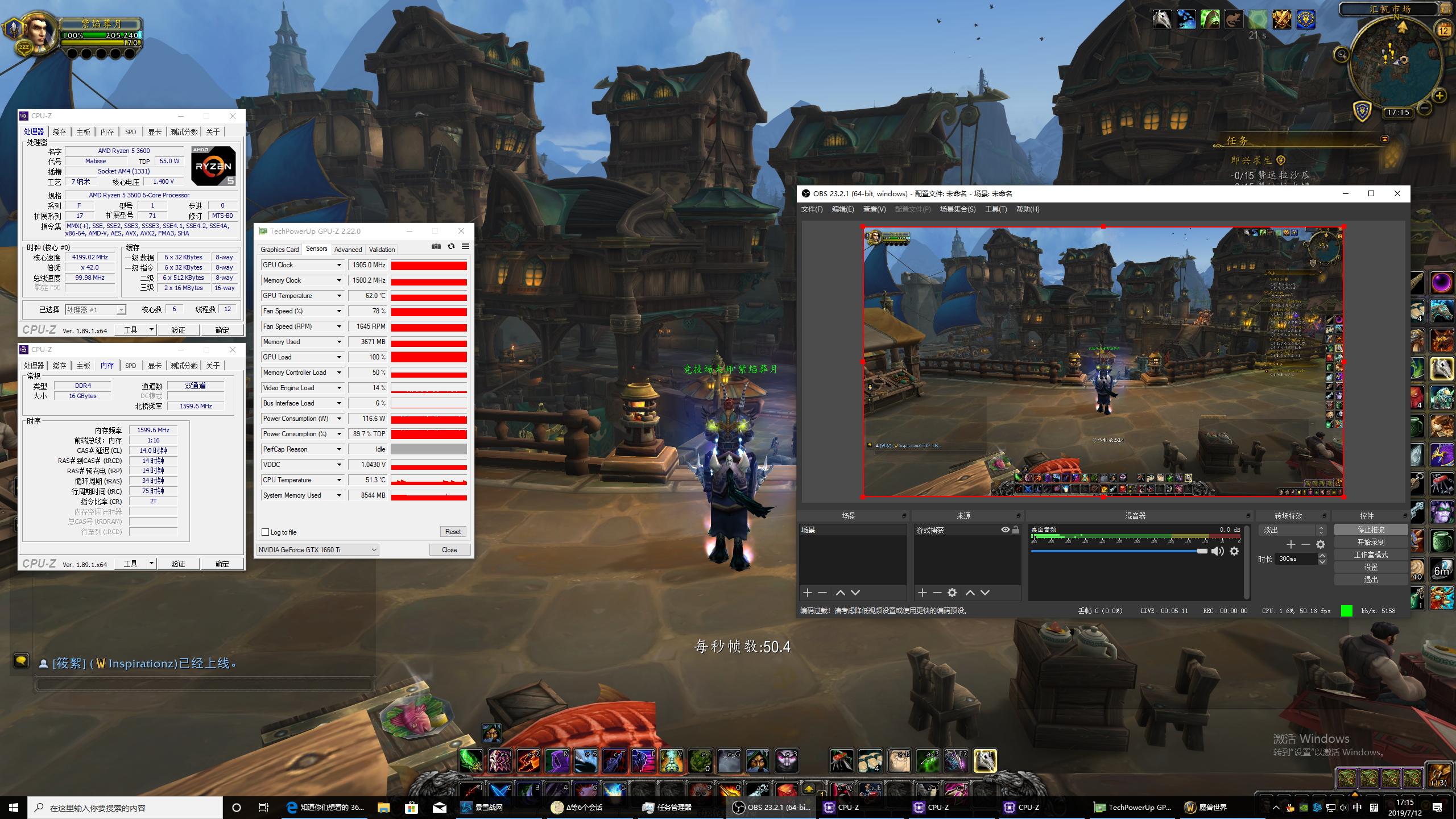Open the Fan Speed (RPM) sensor dropdown
1456x819 pixels.
pyautogui.click(x=339, y=326)
